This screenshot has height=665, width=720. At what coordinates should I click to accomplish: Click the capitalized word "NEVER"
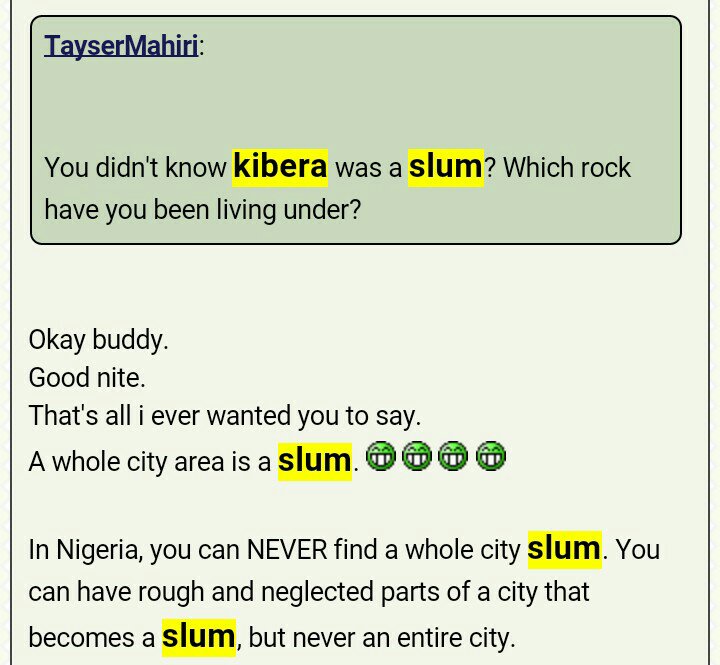(287, 550)
